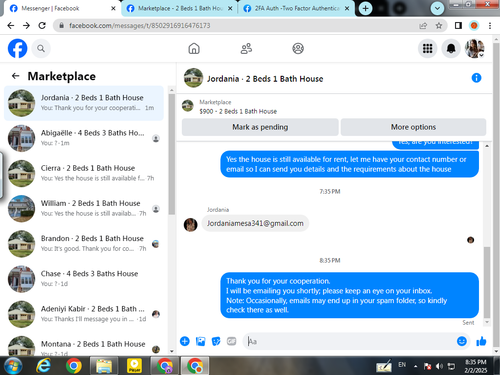
Task: Open the Facebook search magnifier
Action: click(x=41, y=49)
